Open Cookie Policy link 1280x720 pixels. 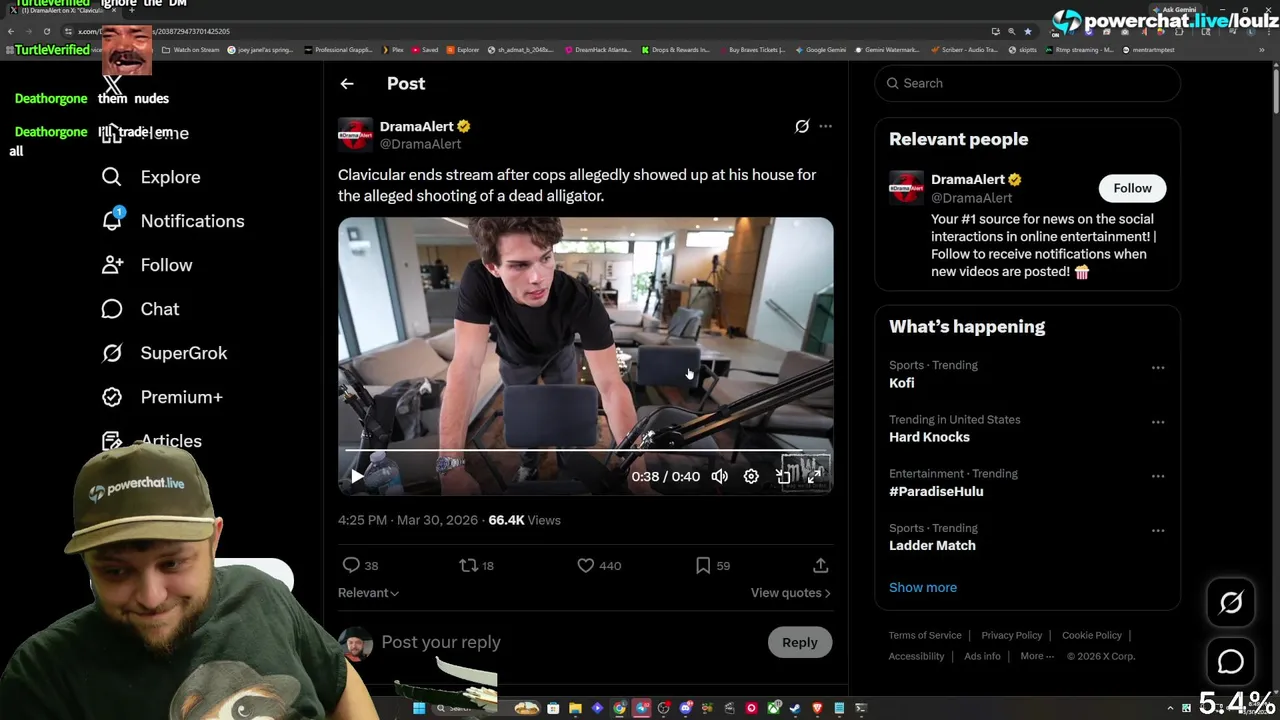click(x=1092, y=636)
